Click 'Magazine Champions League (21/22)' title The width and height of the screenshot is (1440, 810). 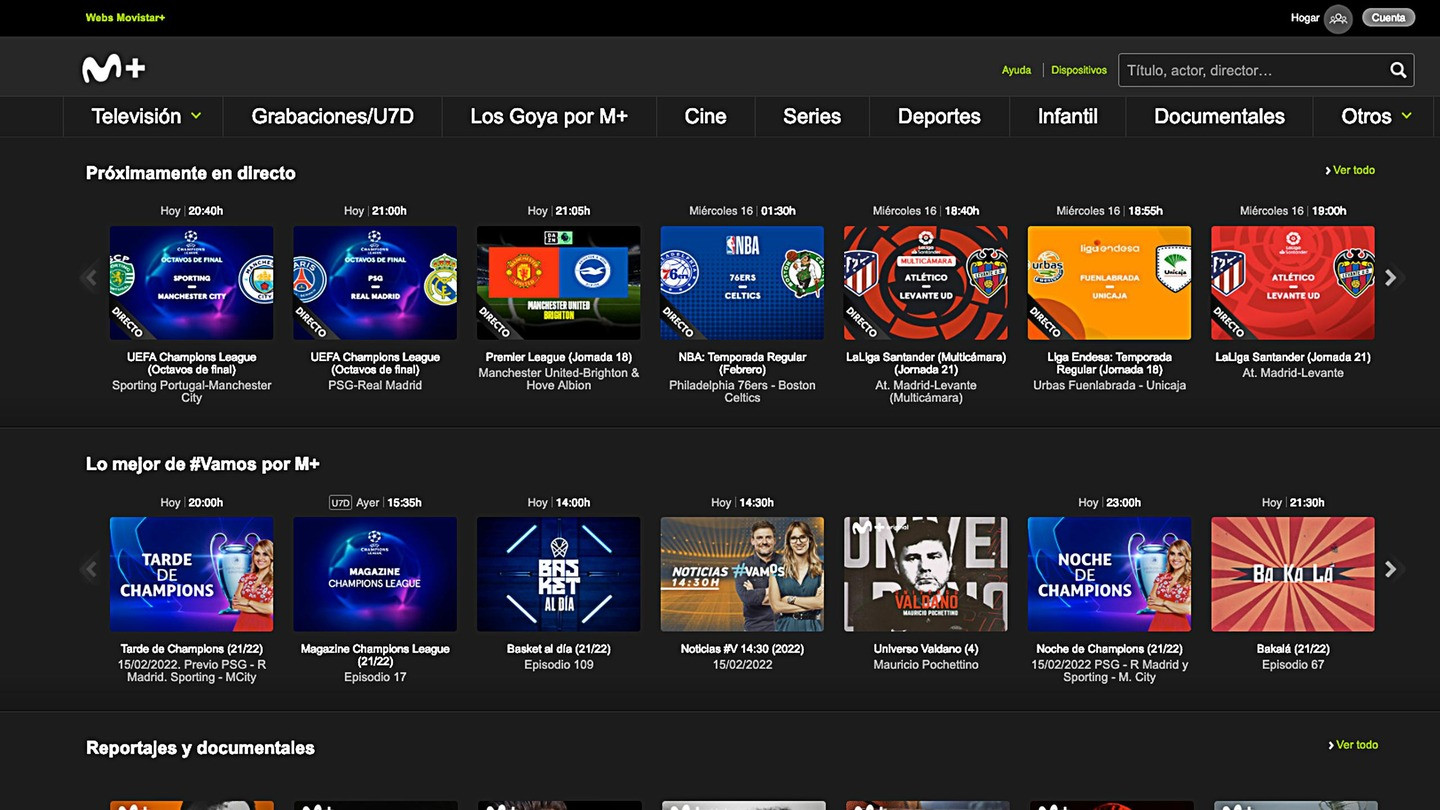point(375,655)
